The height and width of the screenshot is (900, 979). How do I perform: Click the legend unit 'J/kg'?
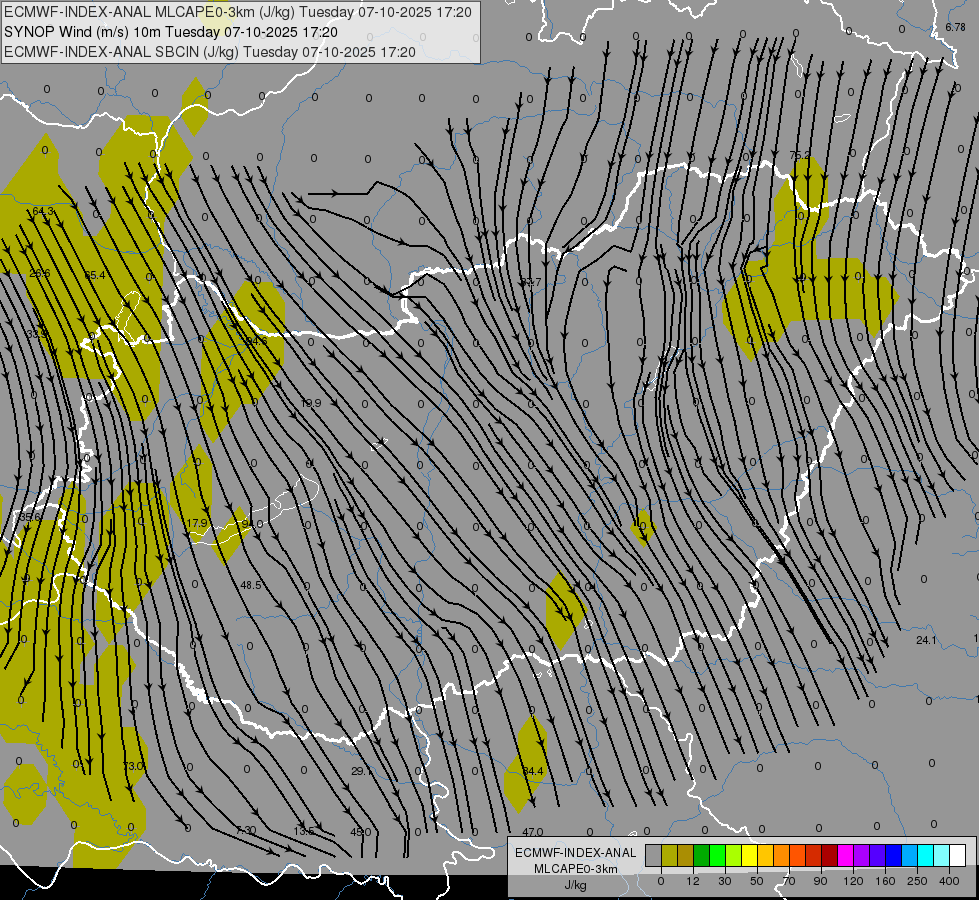tap(576, 885)
